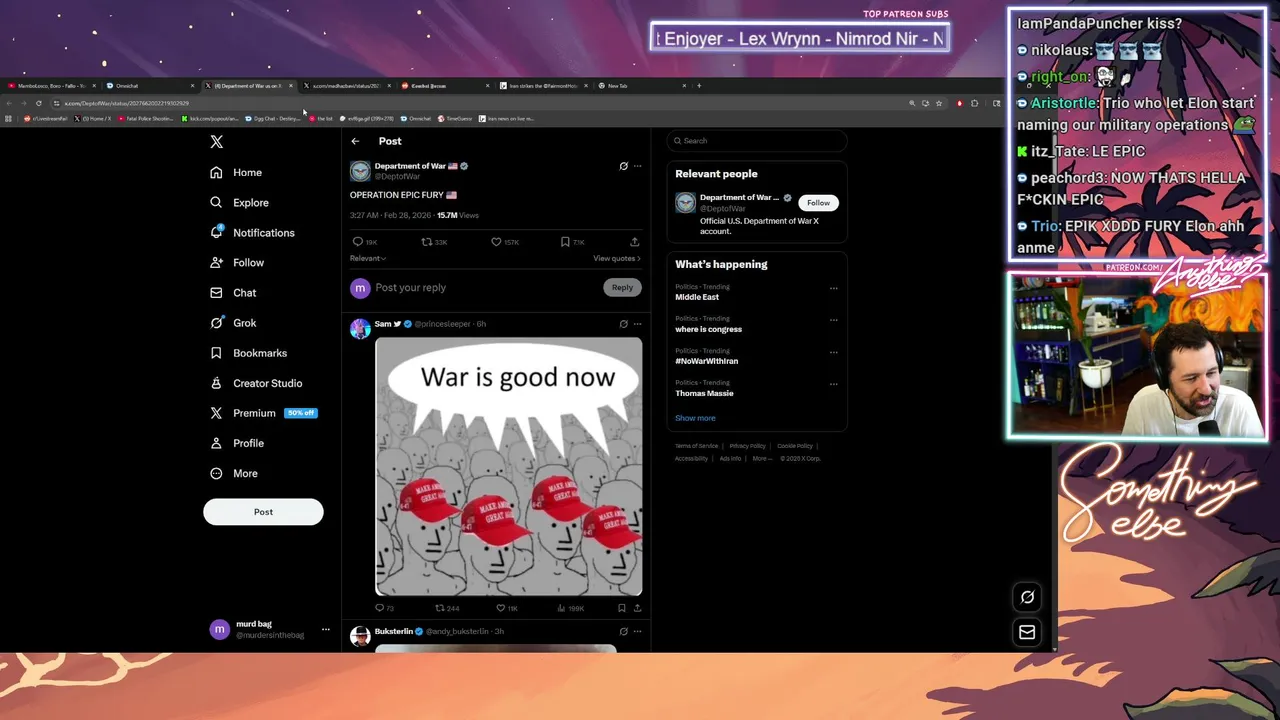Open the TimeGuessr bookmark
1280x720 pixels.
pyautogui.click(x=455, y=118)
